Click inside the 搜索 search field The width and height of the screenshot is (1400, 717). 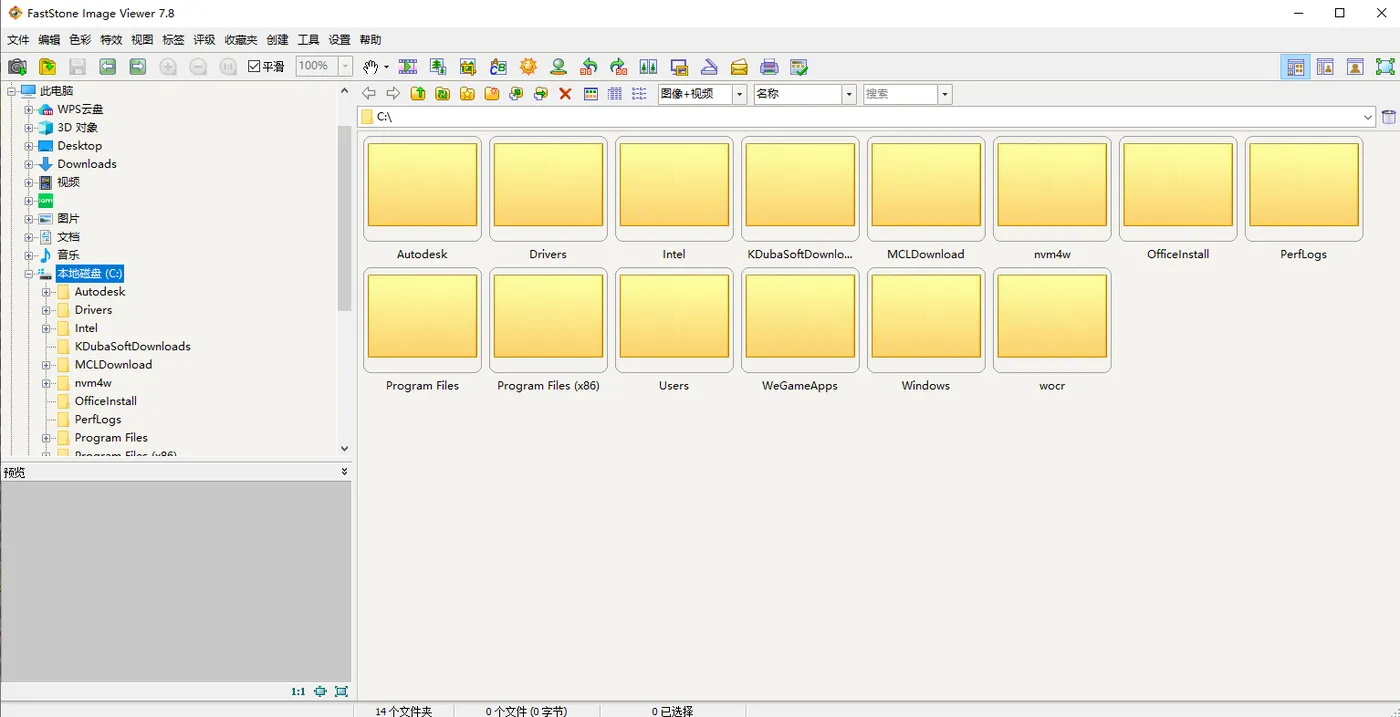(x=900, y=94)
